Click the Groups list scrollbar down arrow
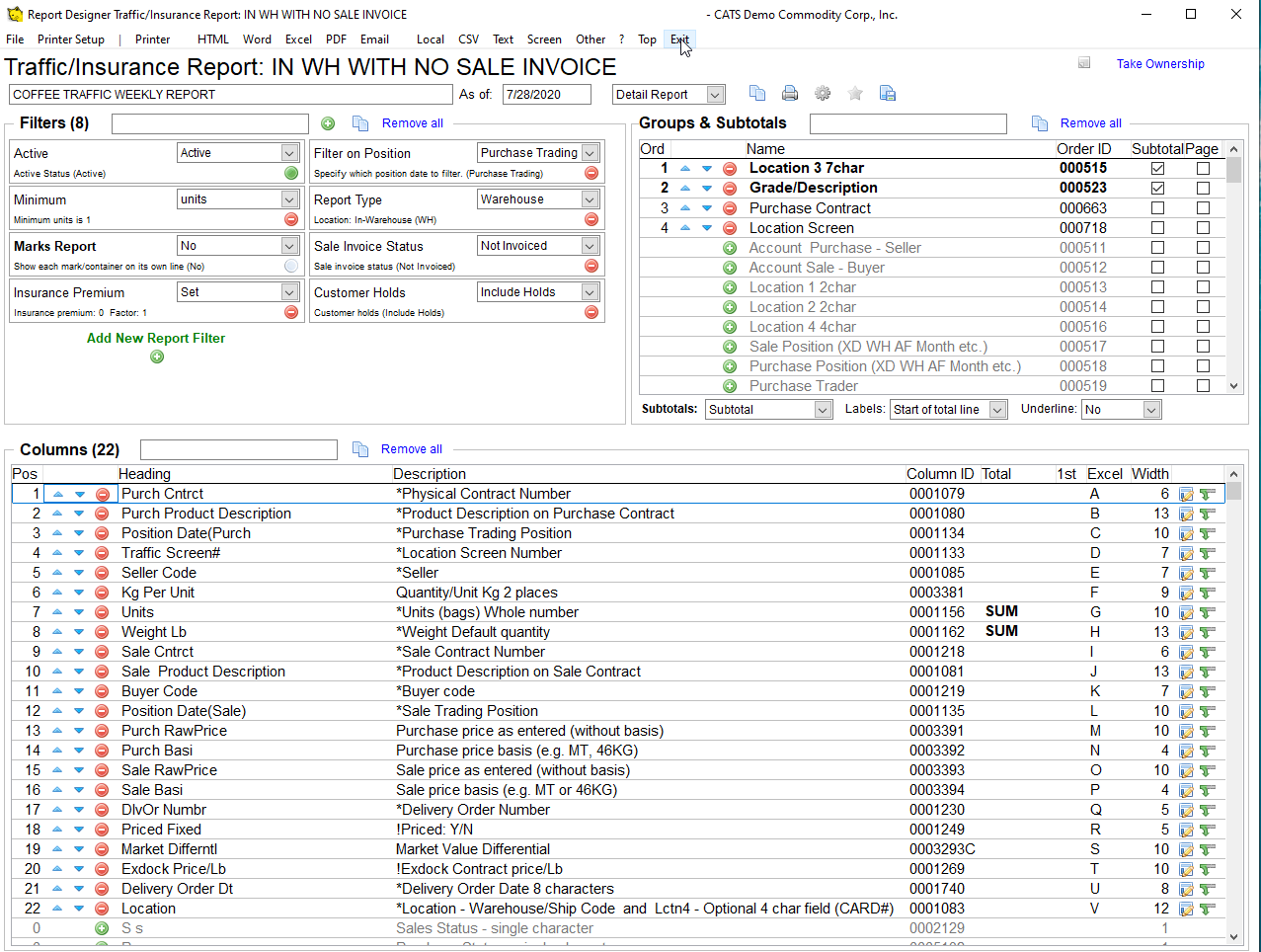Image resolution: width=1261 pixels, height=952 pixels. tap(1234, 387)
